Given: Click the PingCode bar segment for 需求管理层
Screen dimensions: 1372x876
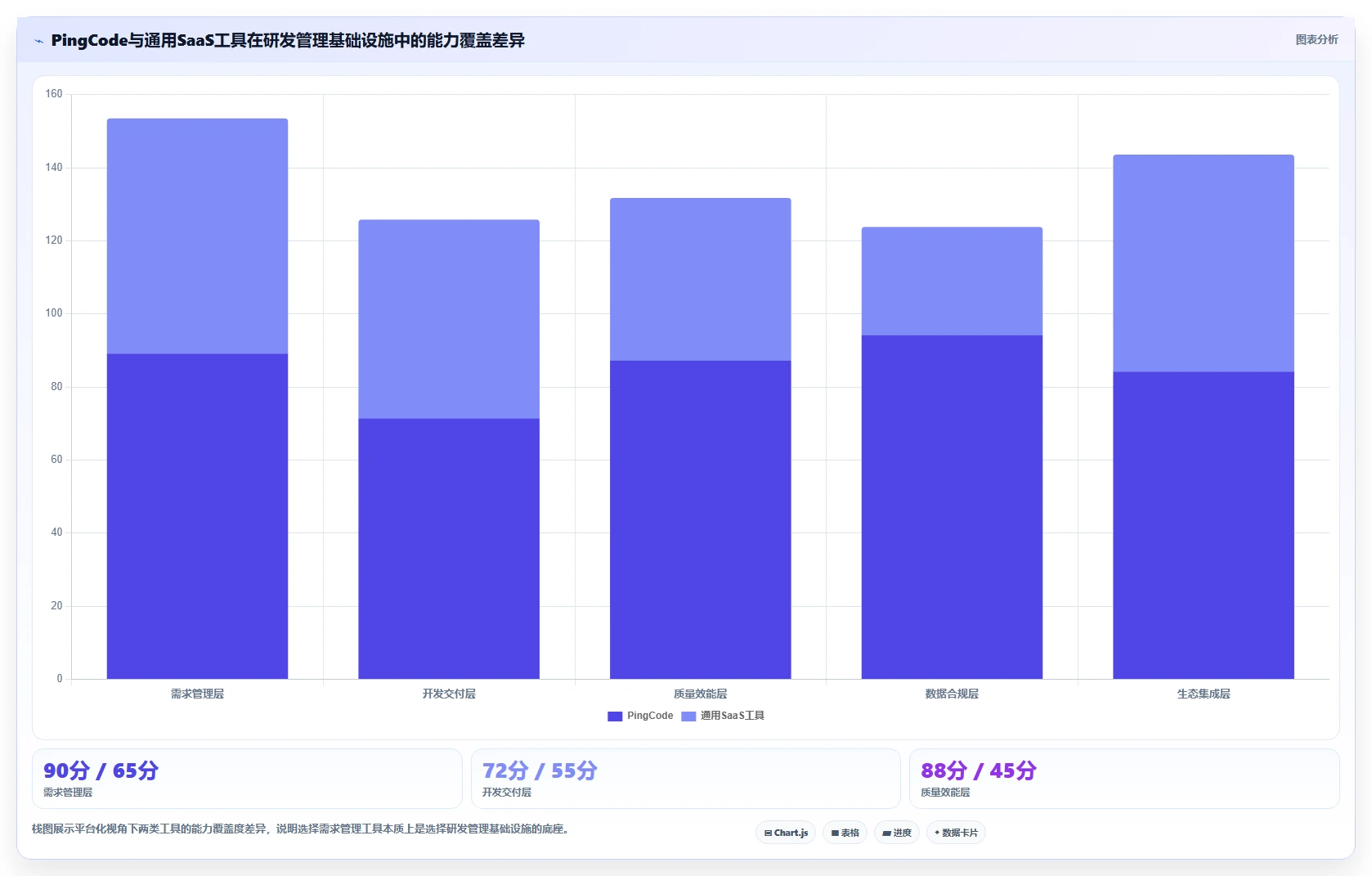Looking at the screenshot, I should click(x=197, y=516).
